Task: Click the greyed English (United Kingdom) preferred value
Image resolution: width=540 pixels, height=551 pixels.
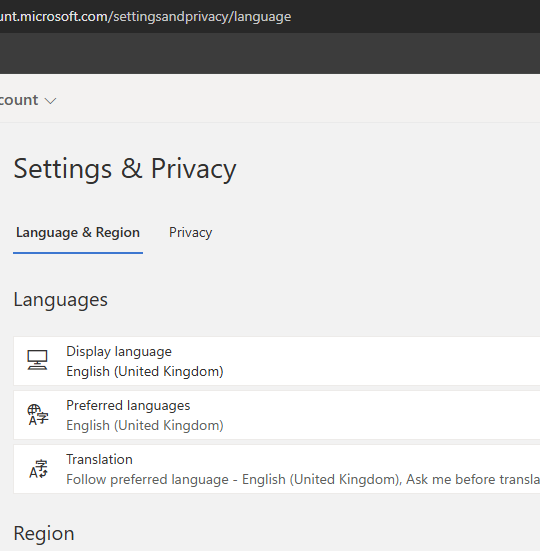Action: click(145, 426)
